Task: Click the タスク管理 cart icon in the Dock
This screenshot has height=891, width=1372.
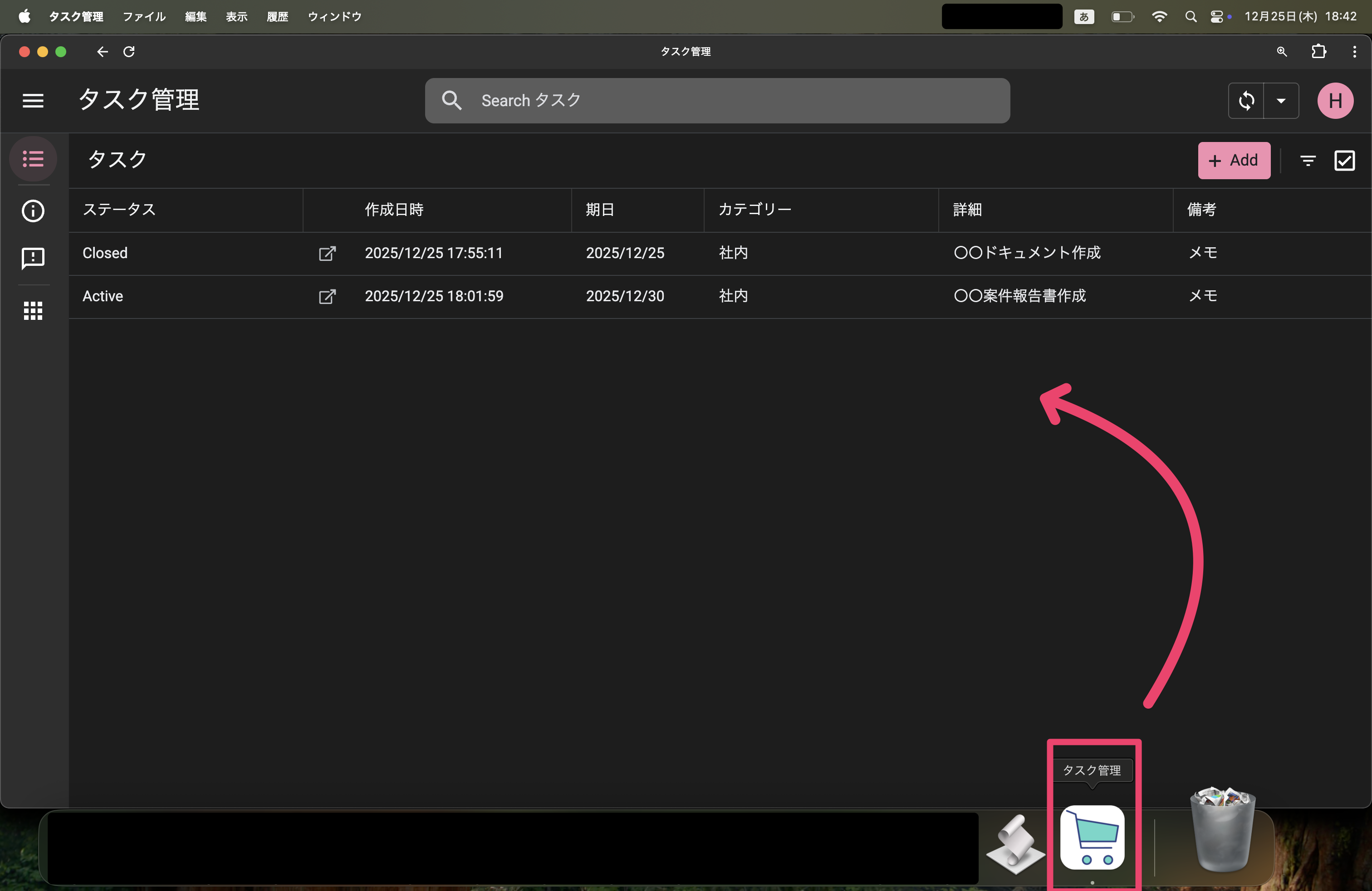Action: click(1092, 838)
